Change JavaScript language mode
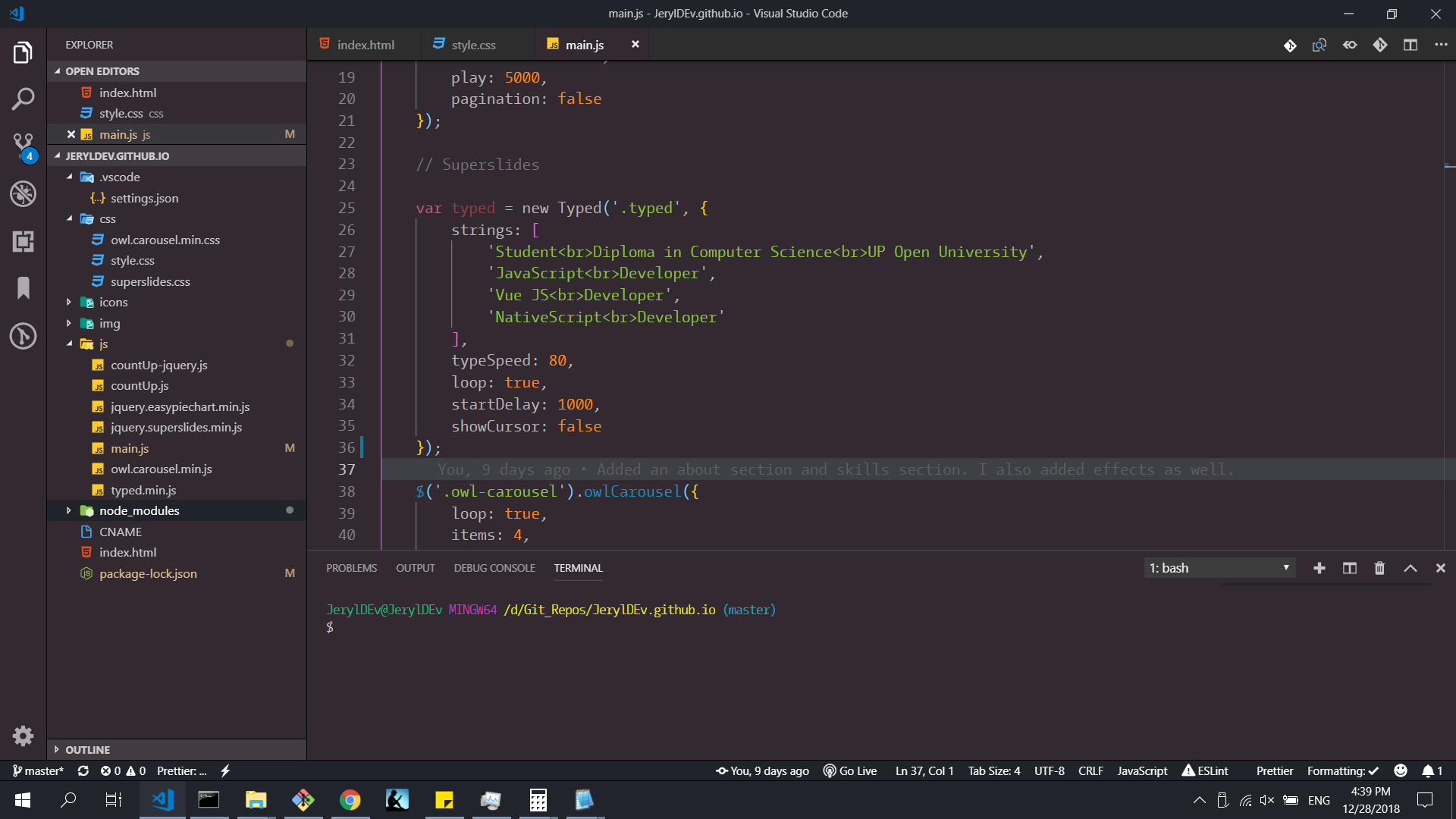 pos(1142,770)
